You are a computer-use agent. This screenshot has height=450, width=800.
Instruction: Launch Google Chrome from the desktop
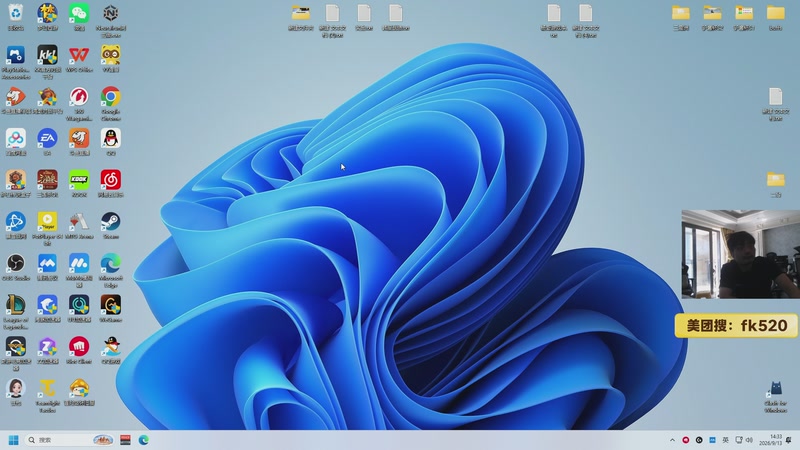point(111,104)
